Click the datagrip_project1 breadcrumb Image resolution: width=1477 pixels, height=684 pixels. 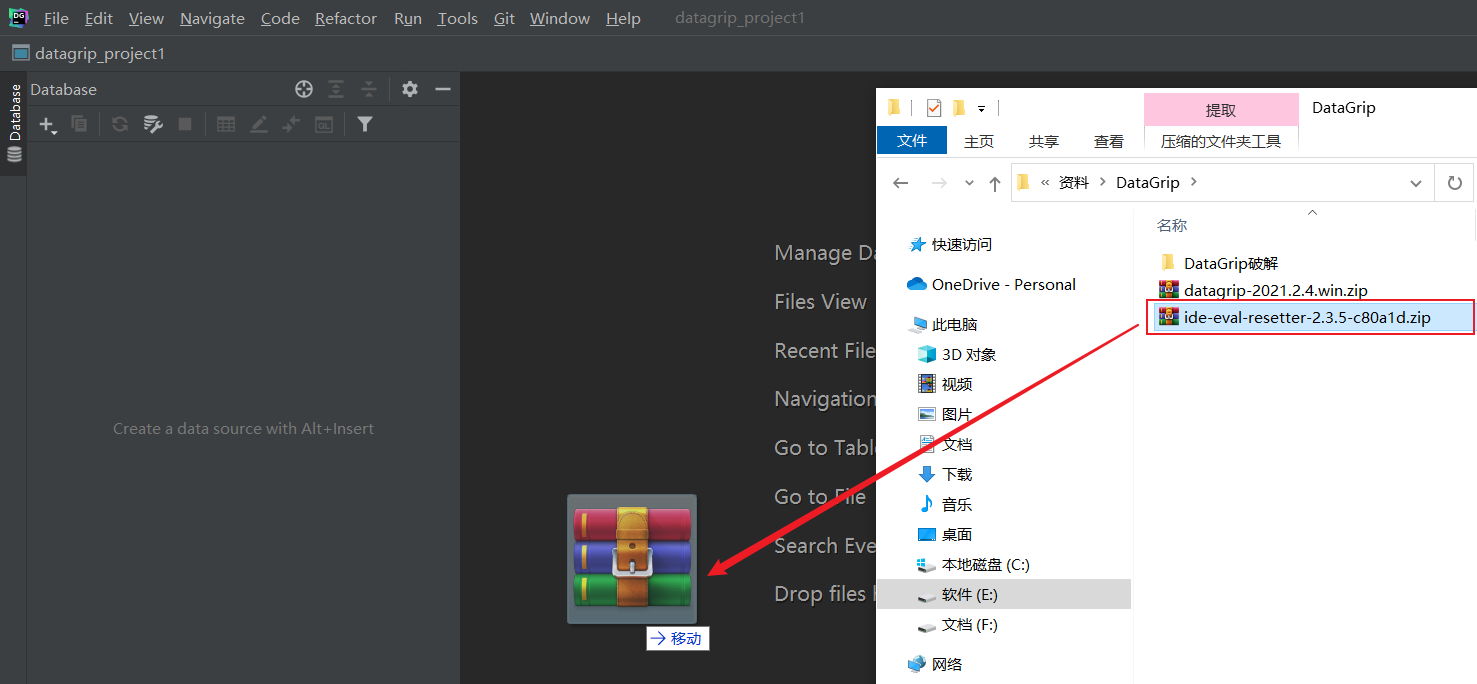click(x=88, y=53)
